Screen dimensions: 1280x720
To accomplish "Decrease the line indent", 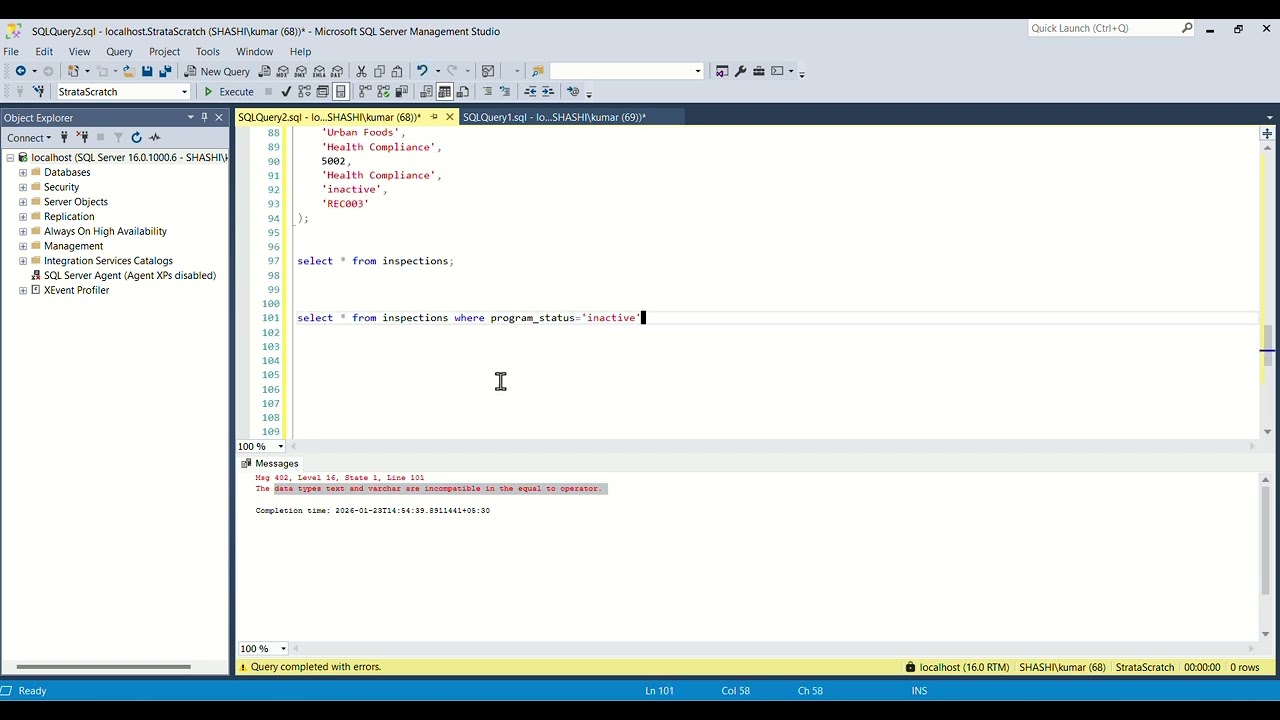I will tap(530, 91).
